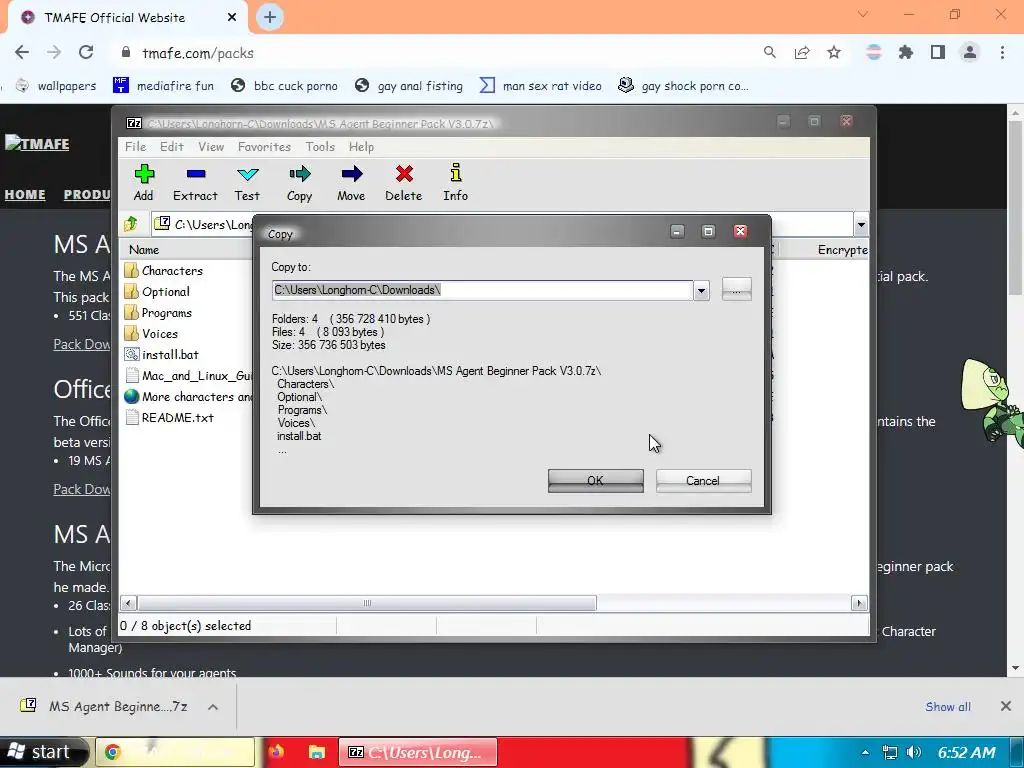Click the file list scroll left arrow
This screenshot has height=768, width=1024.
pyautogui.click(x=129, y=603)
